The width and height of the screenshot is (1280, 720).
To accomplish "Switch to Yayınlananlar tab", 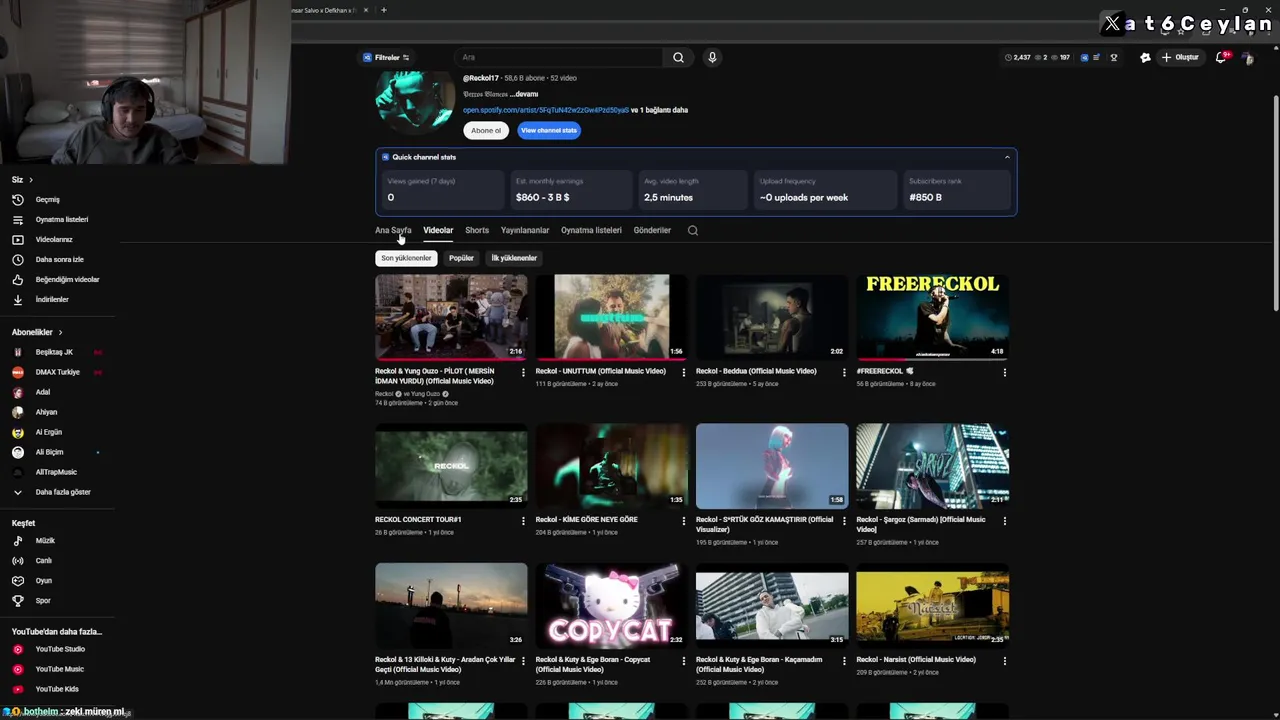I will pos(525,230).
